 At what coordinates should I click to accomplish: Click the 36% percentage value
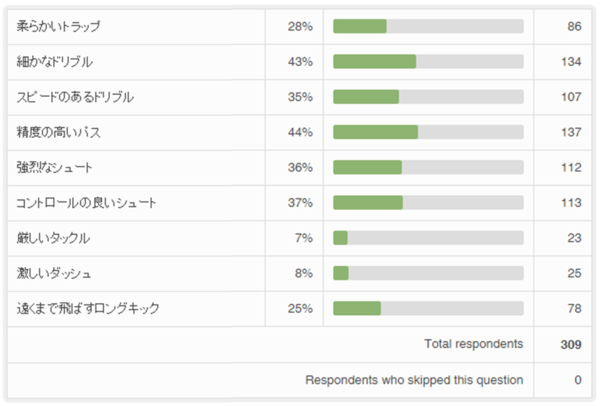[x=300, y=168]
